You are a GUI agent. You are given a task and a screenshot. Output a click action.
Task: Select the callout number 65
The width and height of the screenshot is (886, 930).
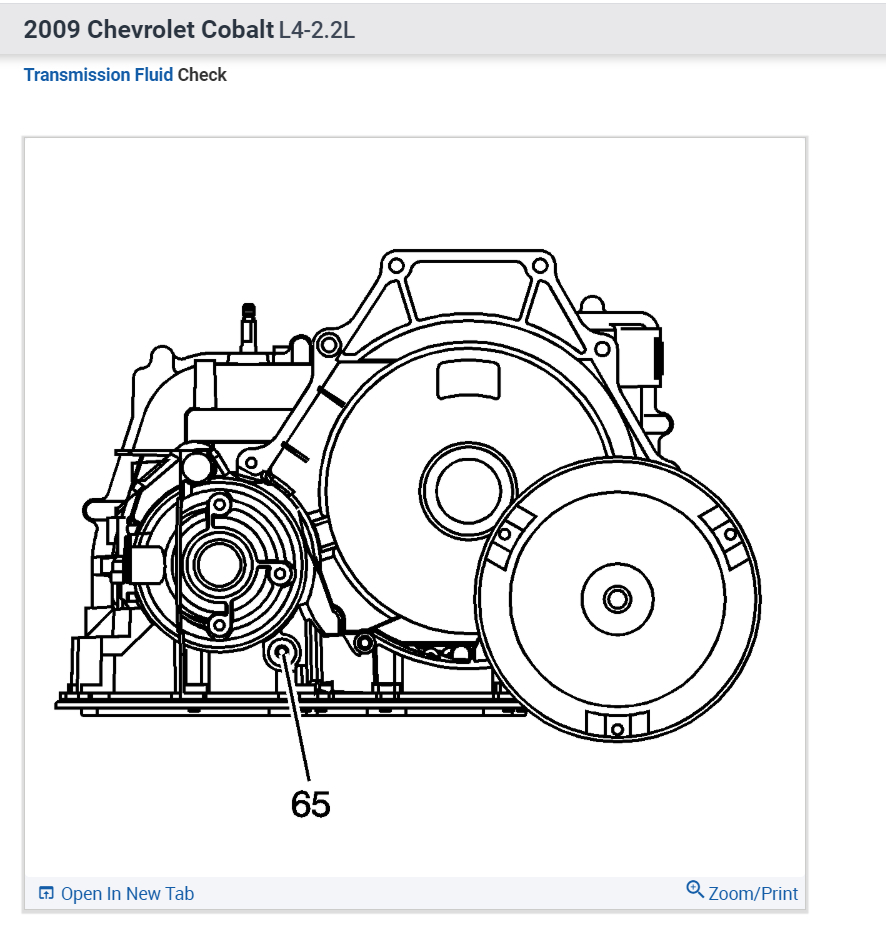pyautogui.click(x=313, y=802)
